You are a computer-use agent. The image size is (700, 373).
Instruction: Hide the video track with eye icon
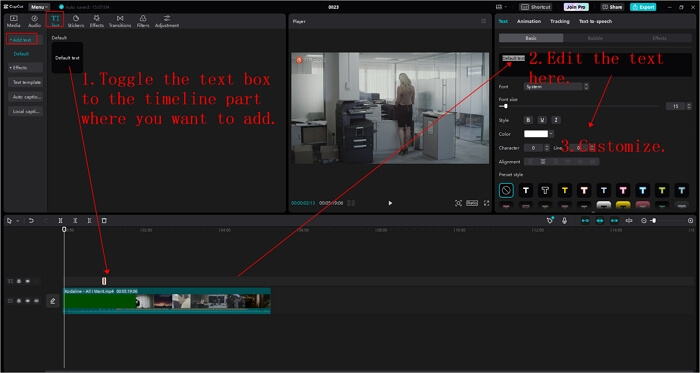click(x=28, y=301)
